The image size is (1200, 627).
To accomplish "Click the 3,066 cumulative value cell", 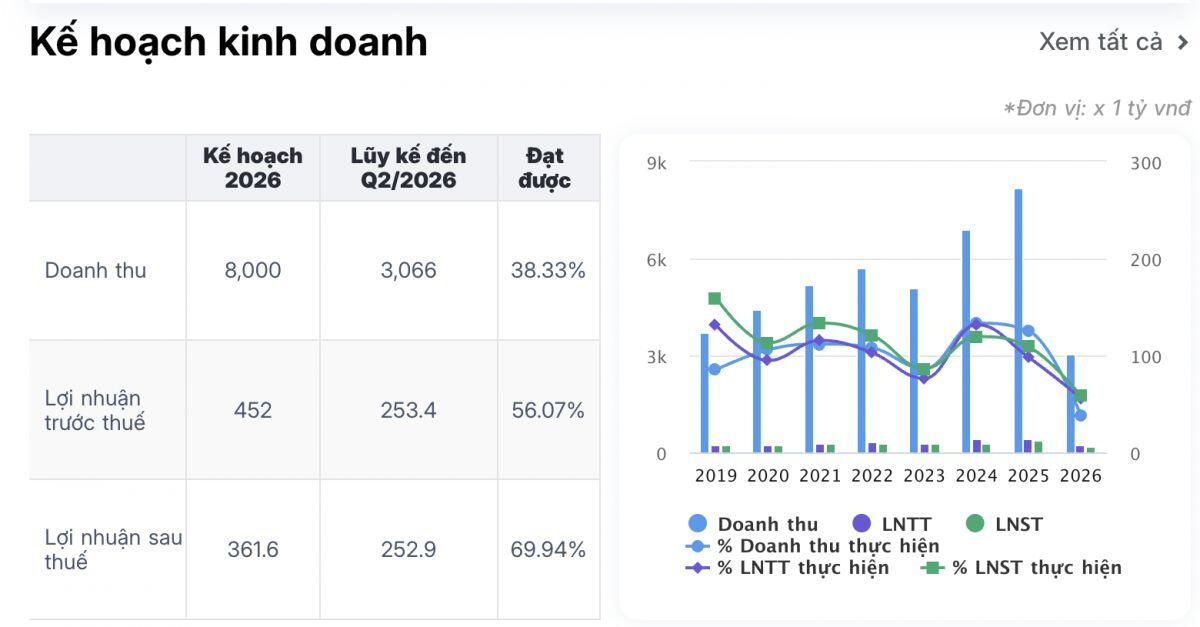I will [409, 270].
